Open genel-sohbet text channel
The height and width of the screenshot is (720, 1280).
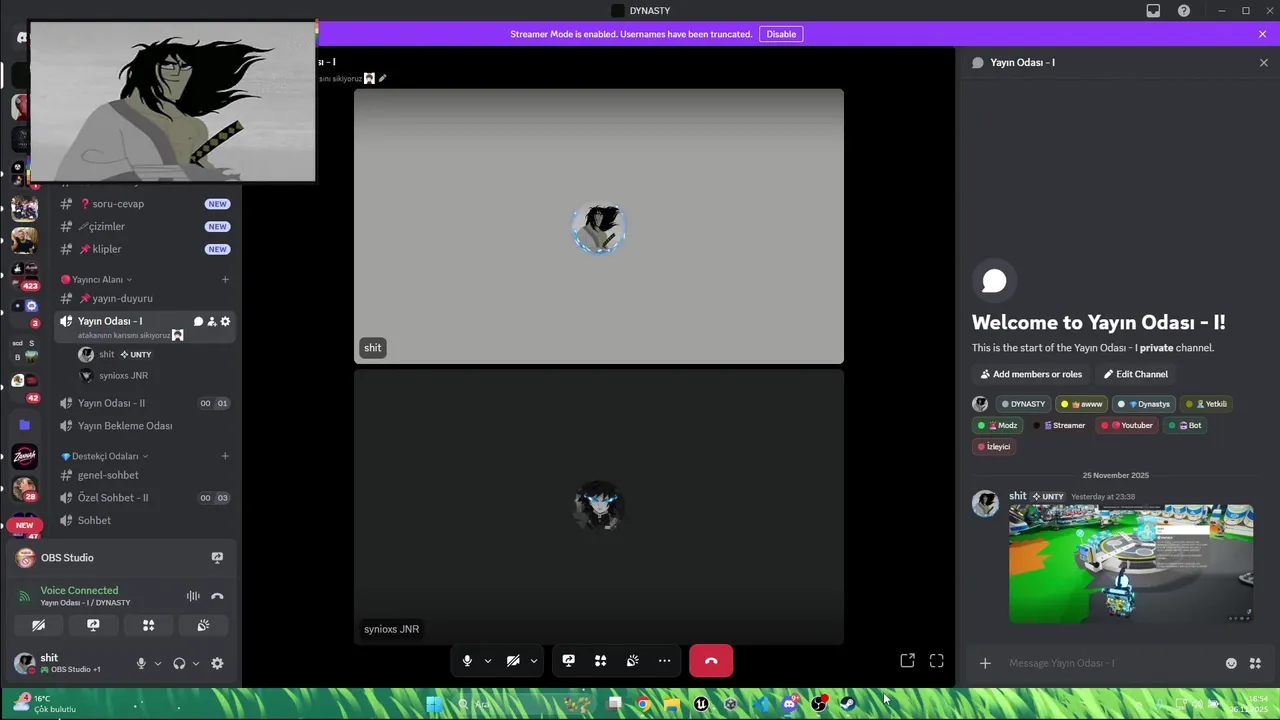(x=145, y=475)
